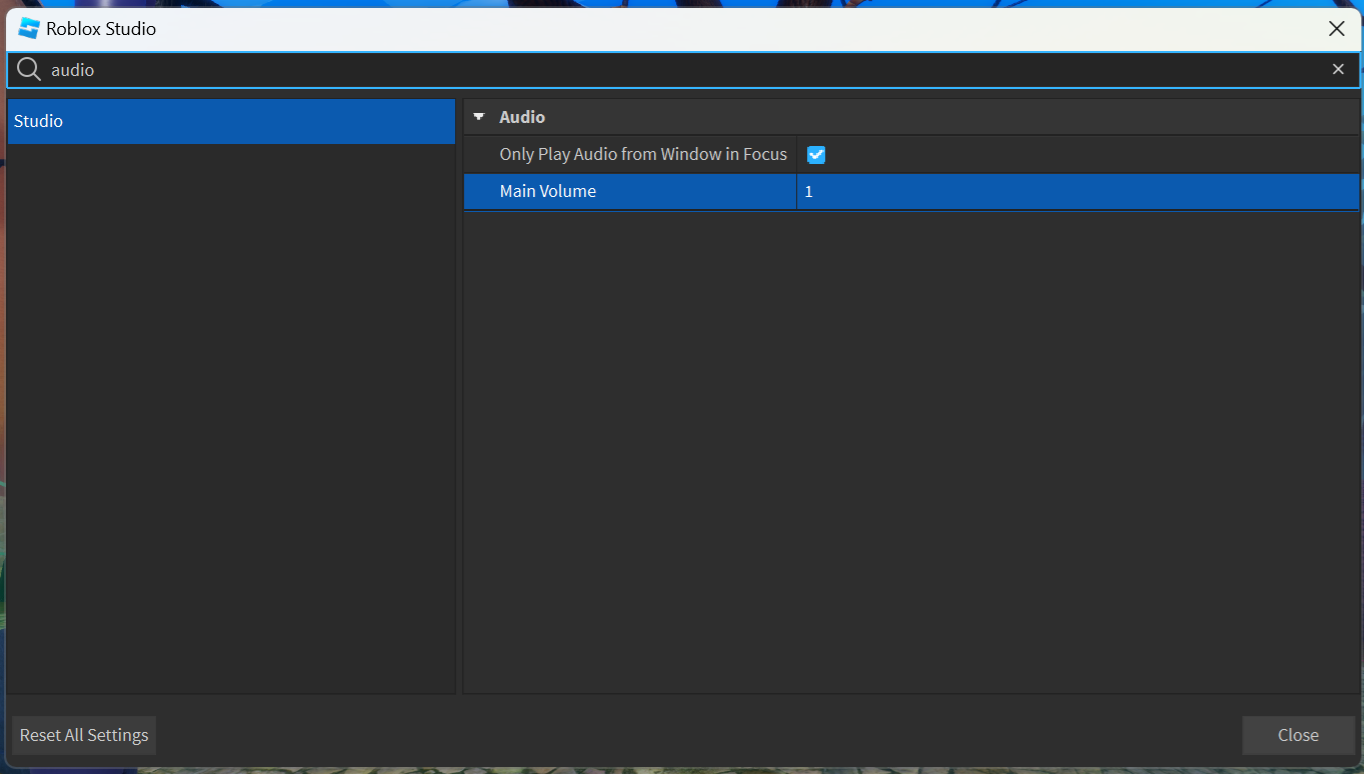The image size is (1364, 774).
Task: Click the Only Play Audio from Window label
Action: (643, 154)
